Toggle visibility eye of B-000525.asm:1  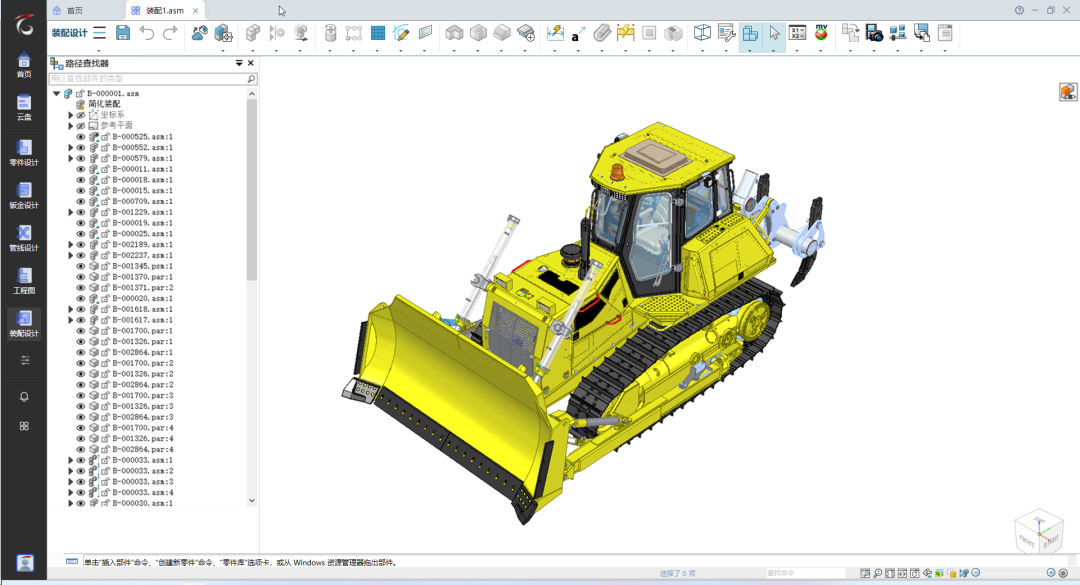pyautogui.click(x=81, y=136)
